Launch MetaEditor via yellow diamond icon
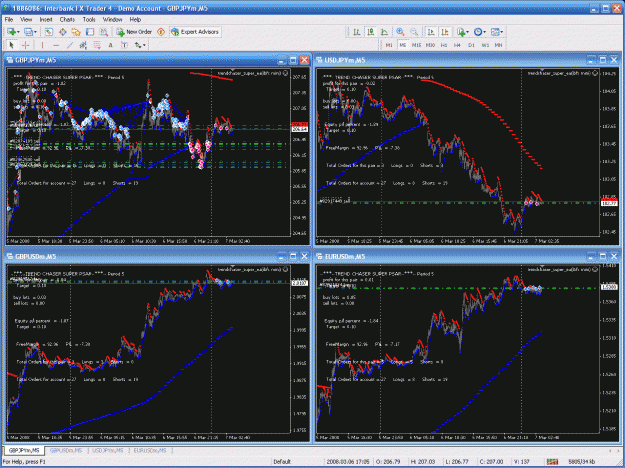This screenshot has width=625, height=468. coord(161,32)
